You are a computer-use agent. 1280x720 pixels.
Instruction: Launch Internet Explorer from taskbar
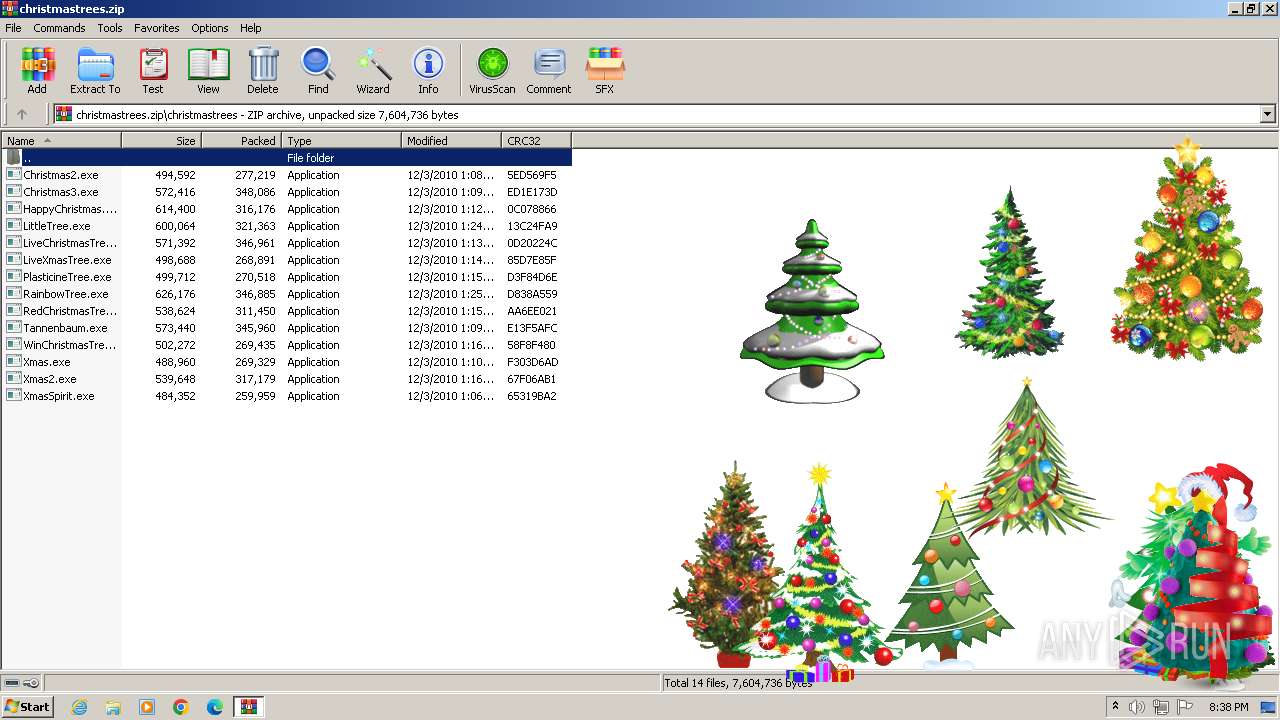click(x=79, y=707)
